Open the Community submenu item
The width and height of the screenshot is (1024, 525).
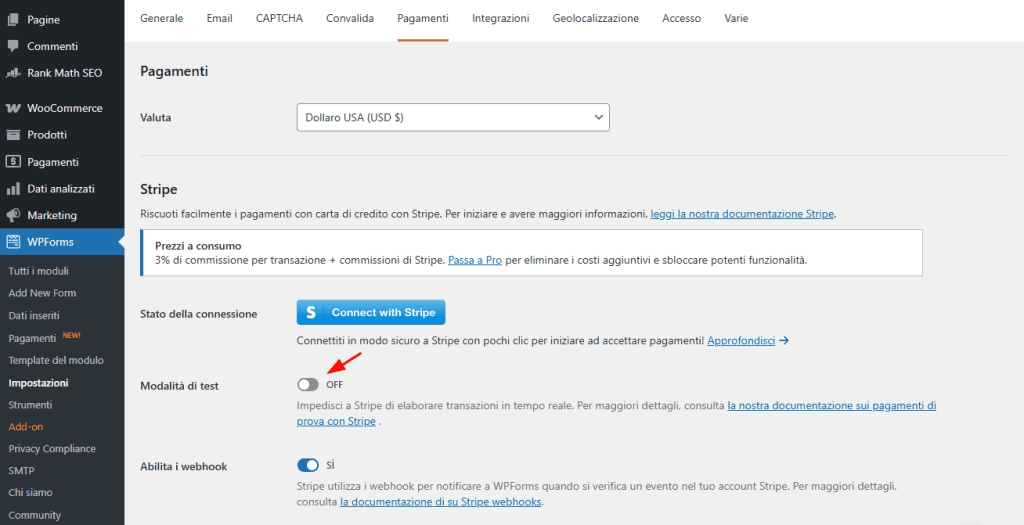coord(35,515)
